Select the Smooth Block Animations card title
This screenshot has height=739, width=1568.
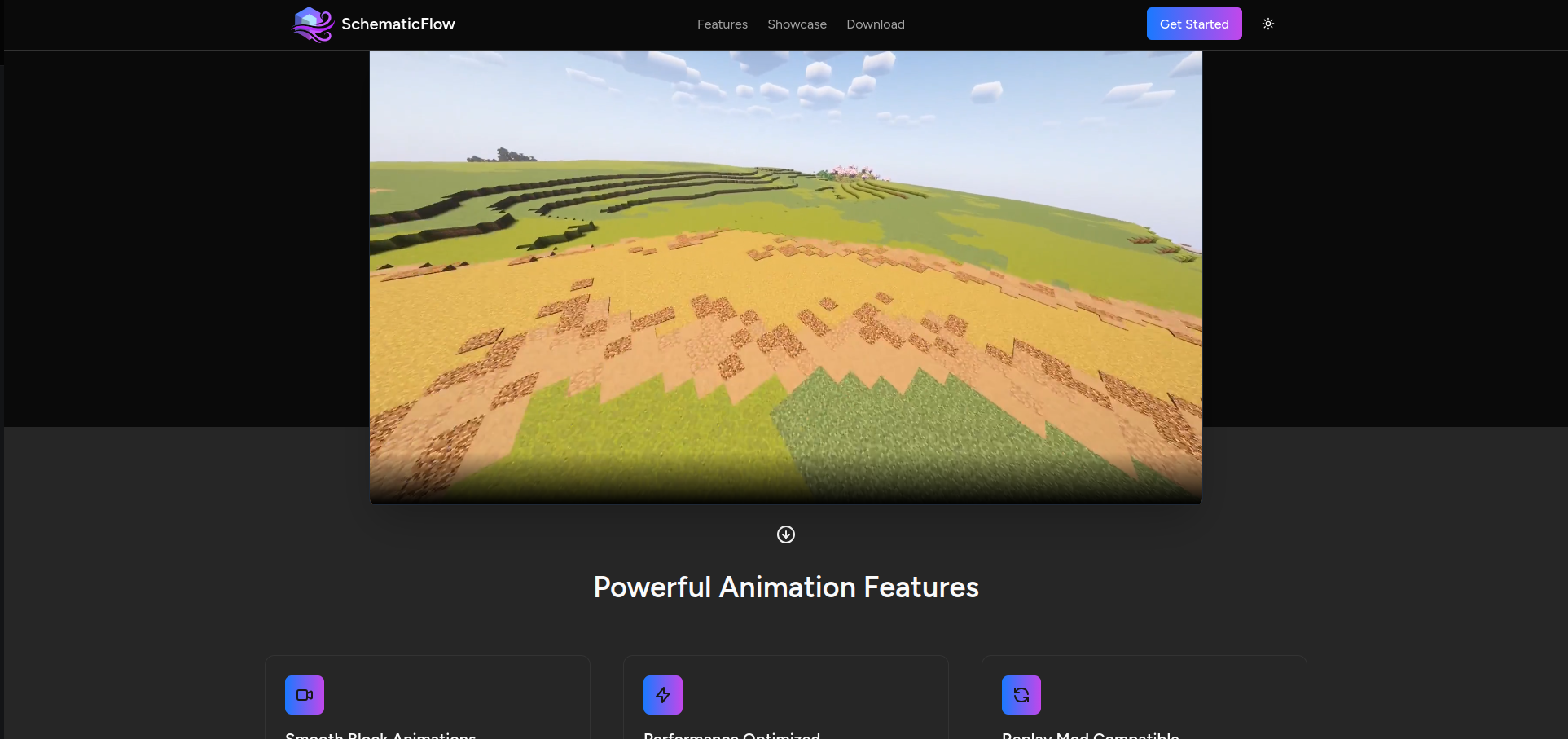(380, 735)
